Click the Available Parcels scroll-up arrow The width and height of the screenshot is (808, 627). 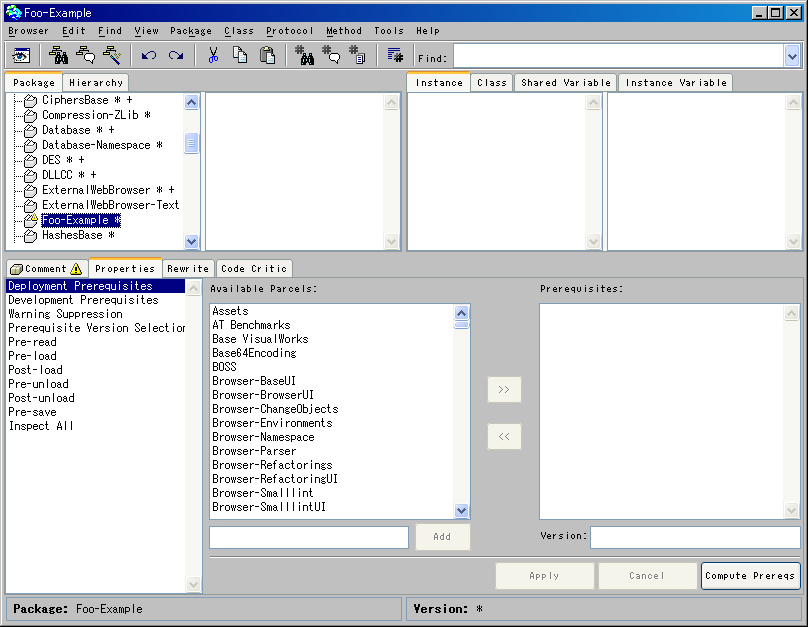coord(461,312)
